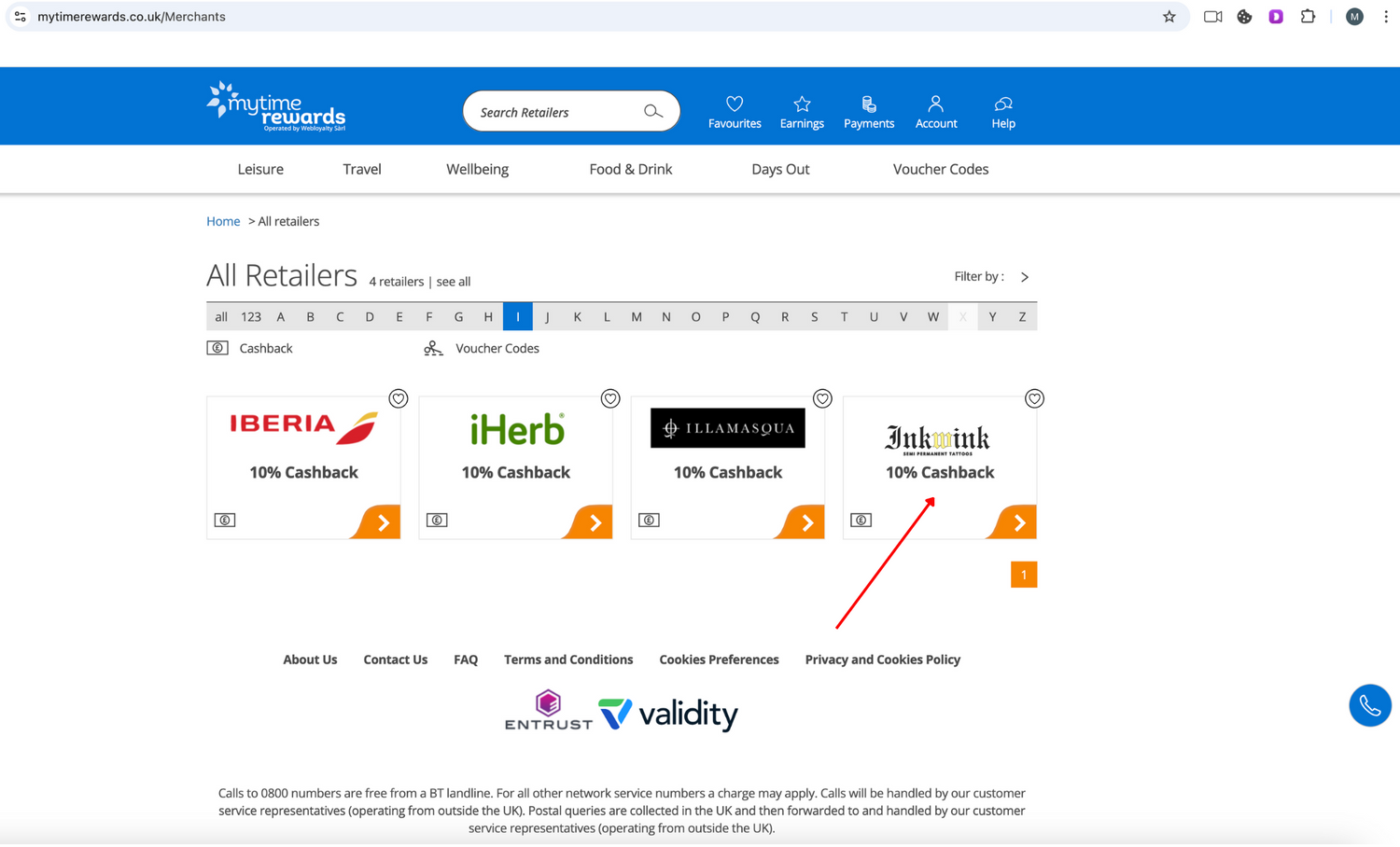Open Account person icon
This screenshot has width=1400, height=847.
[x=935, y=104]
